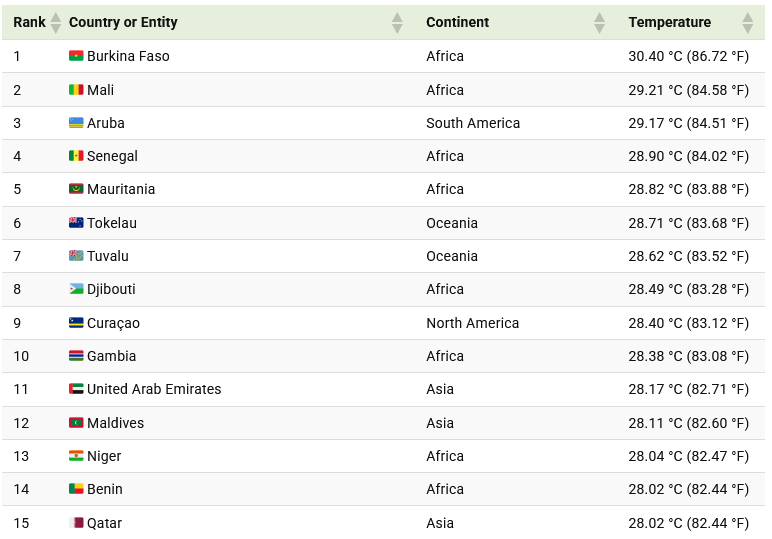Click the Continent column header text
Screen dimensions: 772x539
(457, 22)
